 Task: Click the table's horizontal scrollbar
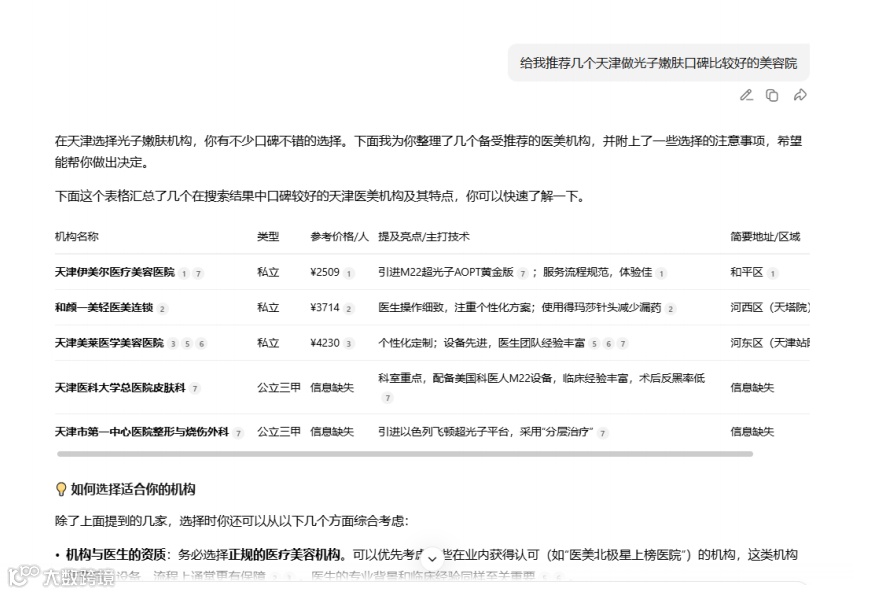404,454
